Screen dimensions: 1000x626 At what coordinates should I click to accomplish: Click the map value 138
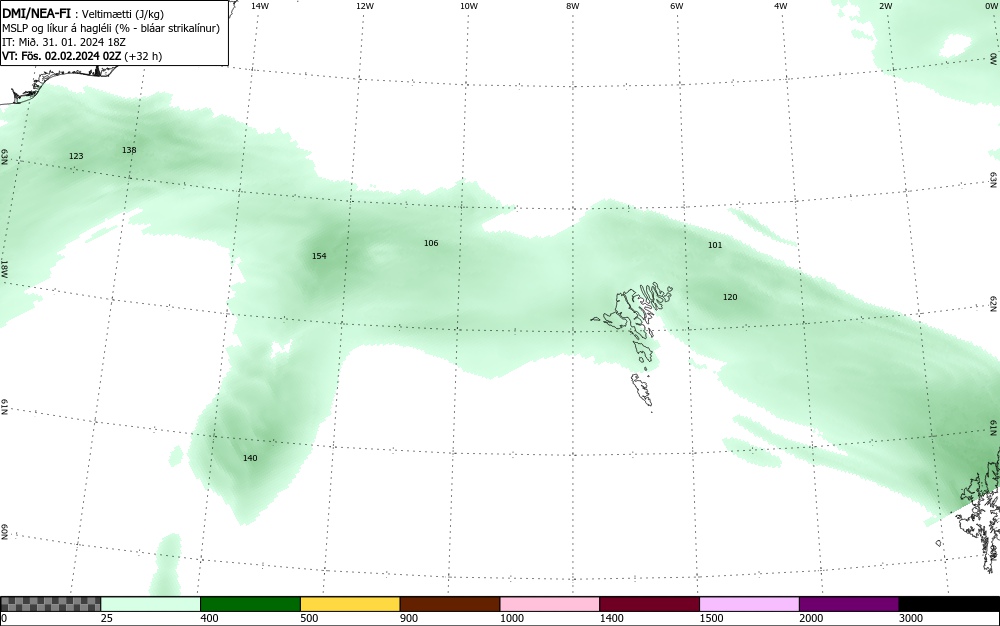(x=129, y=150)
